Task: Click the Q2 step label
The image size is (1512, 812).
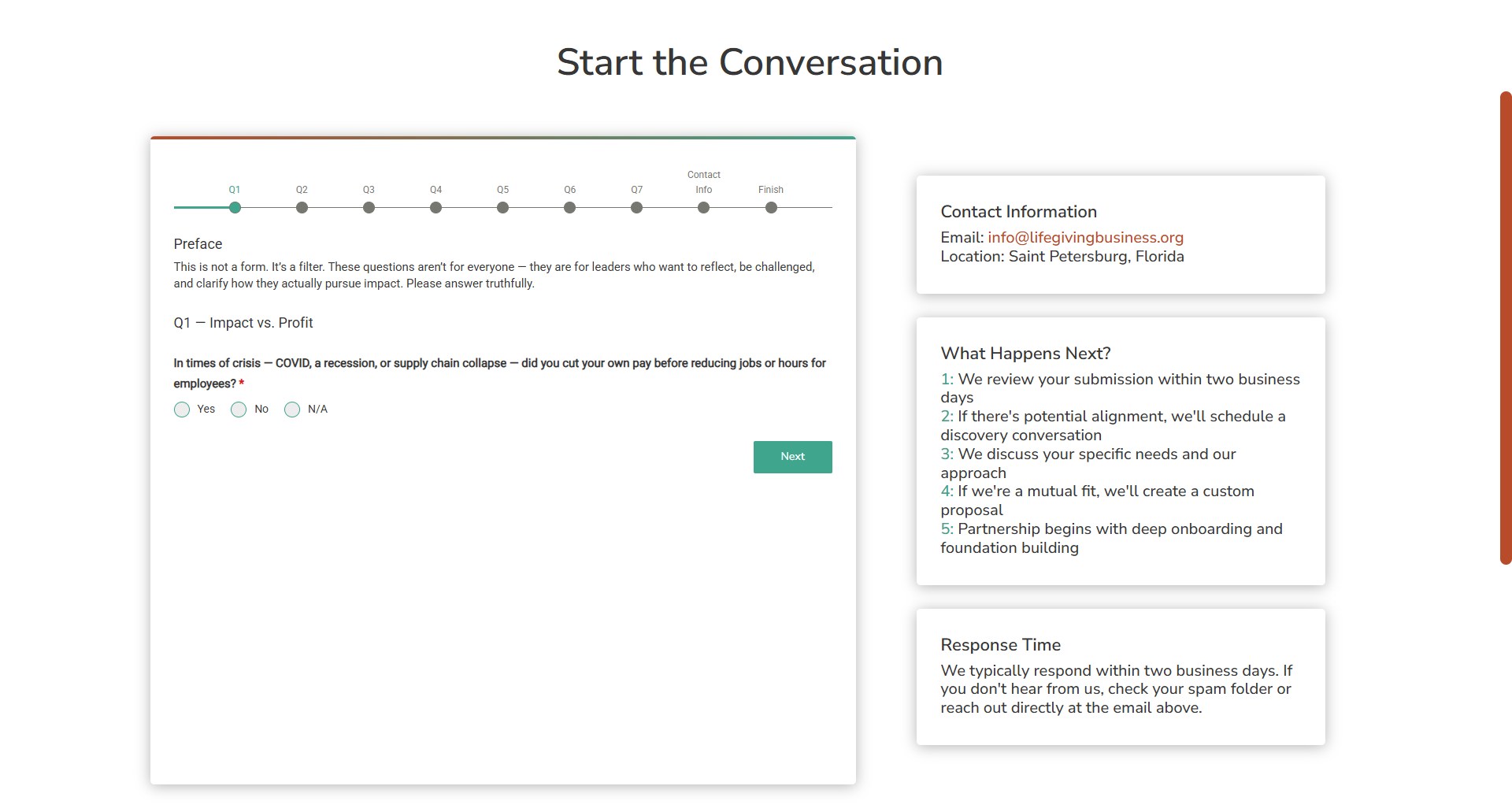Action: pos(302,190)
